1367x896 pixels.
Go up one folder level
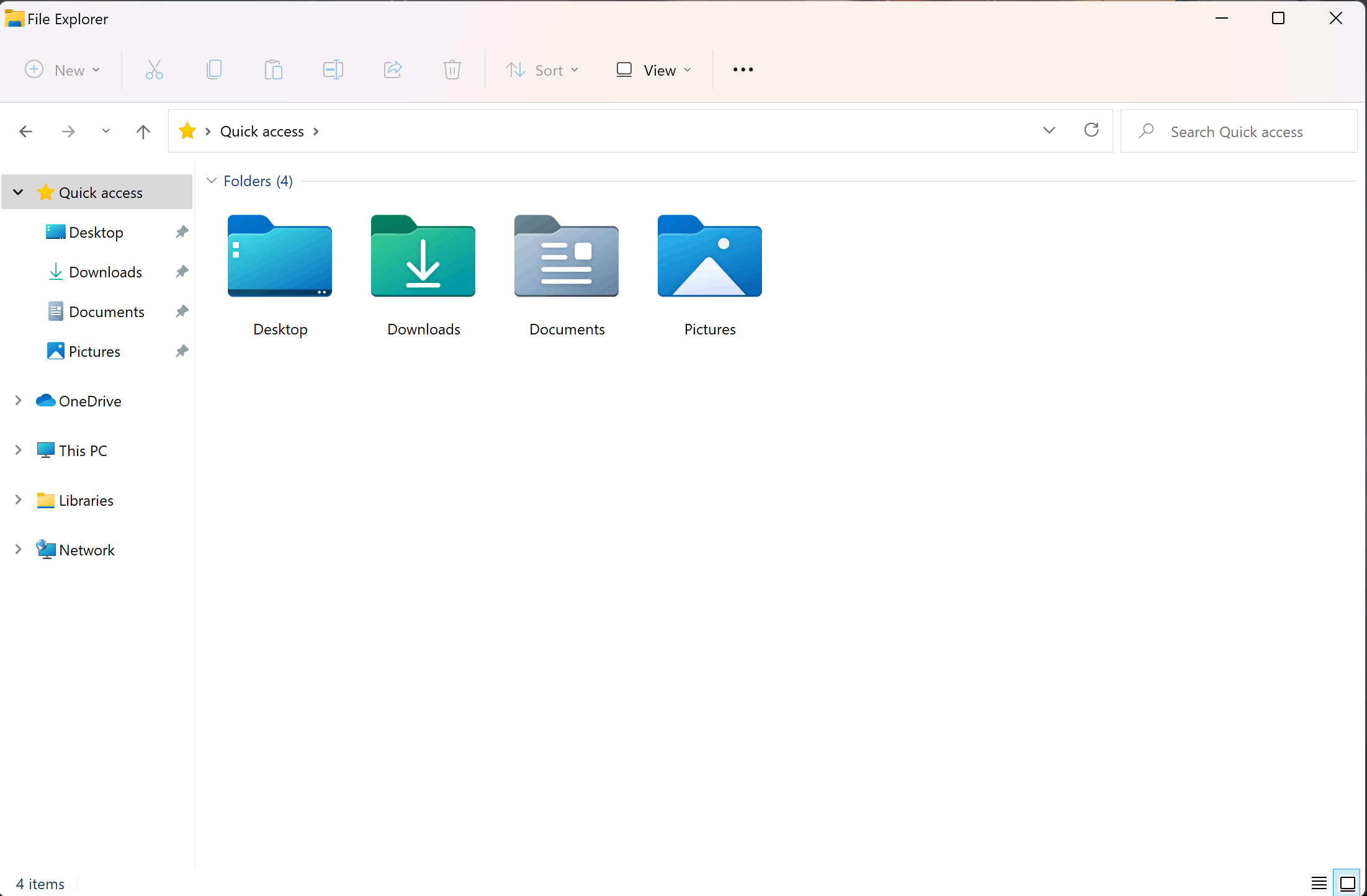143,132
